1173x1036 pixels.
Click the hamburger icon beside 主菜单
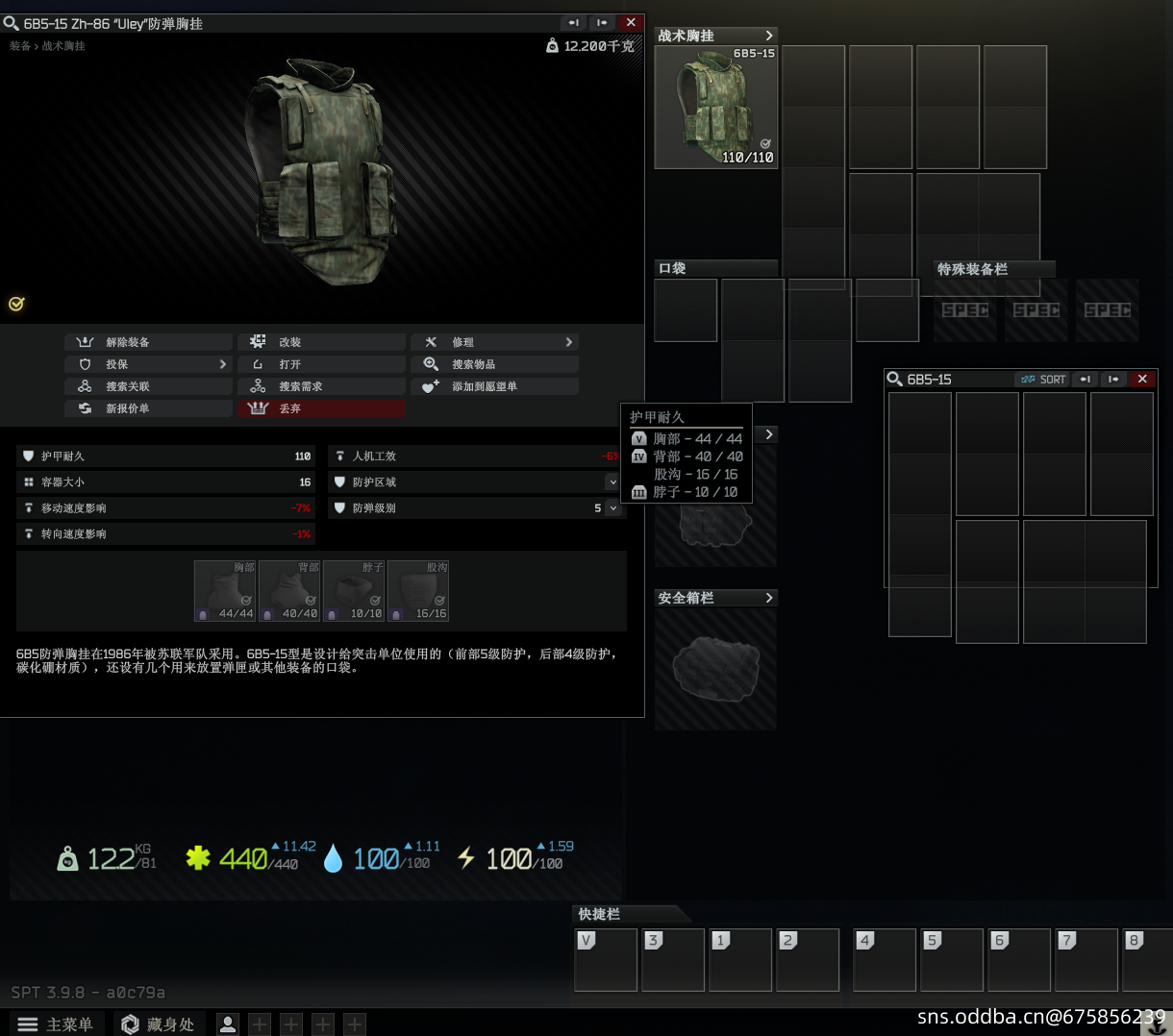pyautogui.click(x=28, y=1024)
